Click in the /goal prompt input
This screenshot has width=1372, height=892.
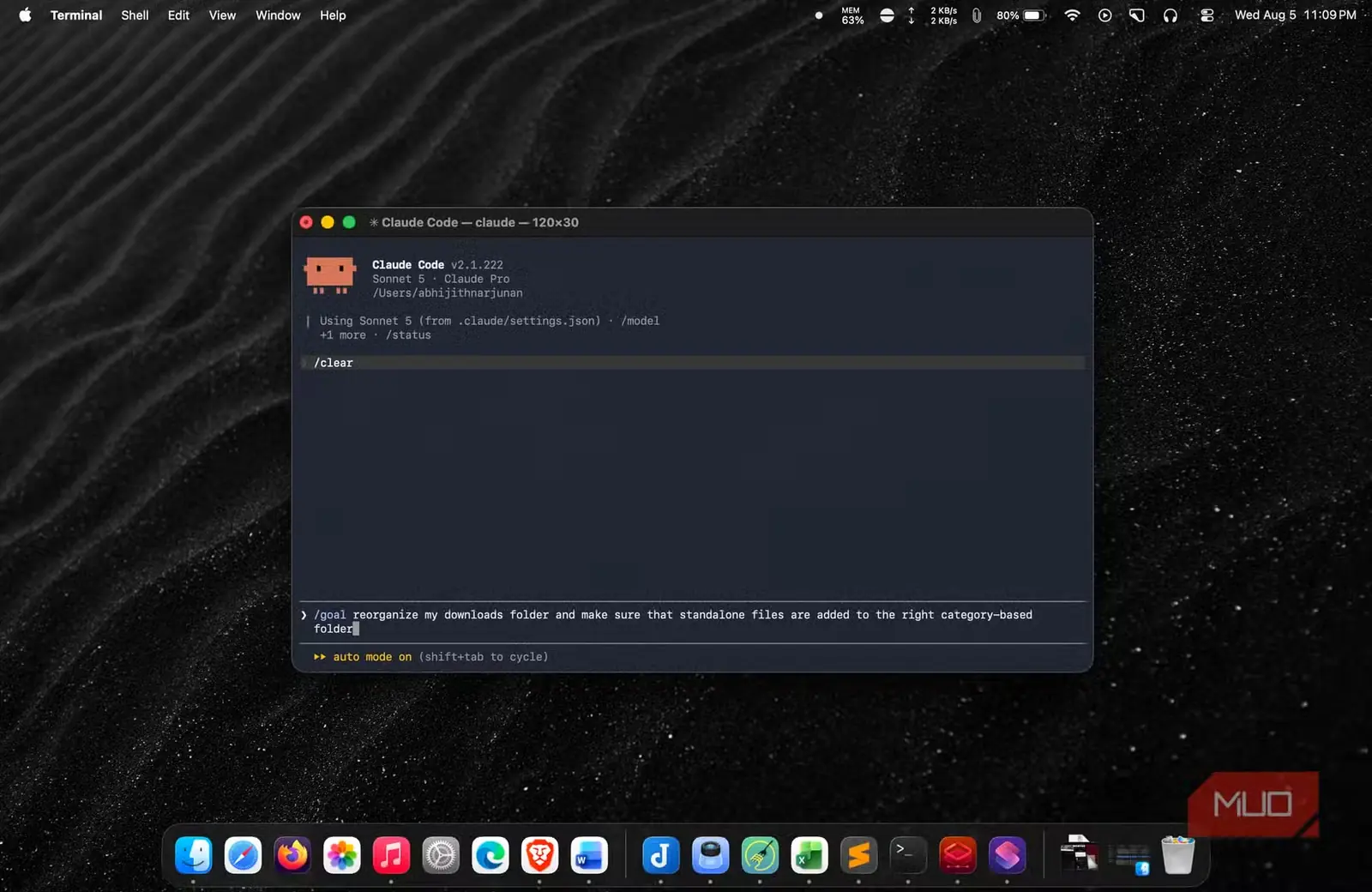point(693,622)
